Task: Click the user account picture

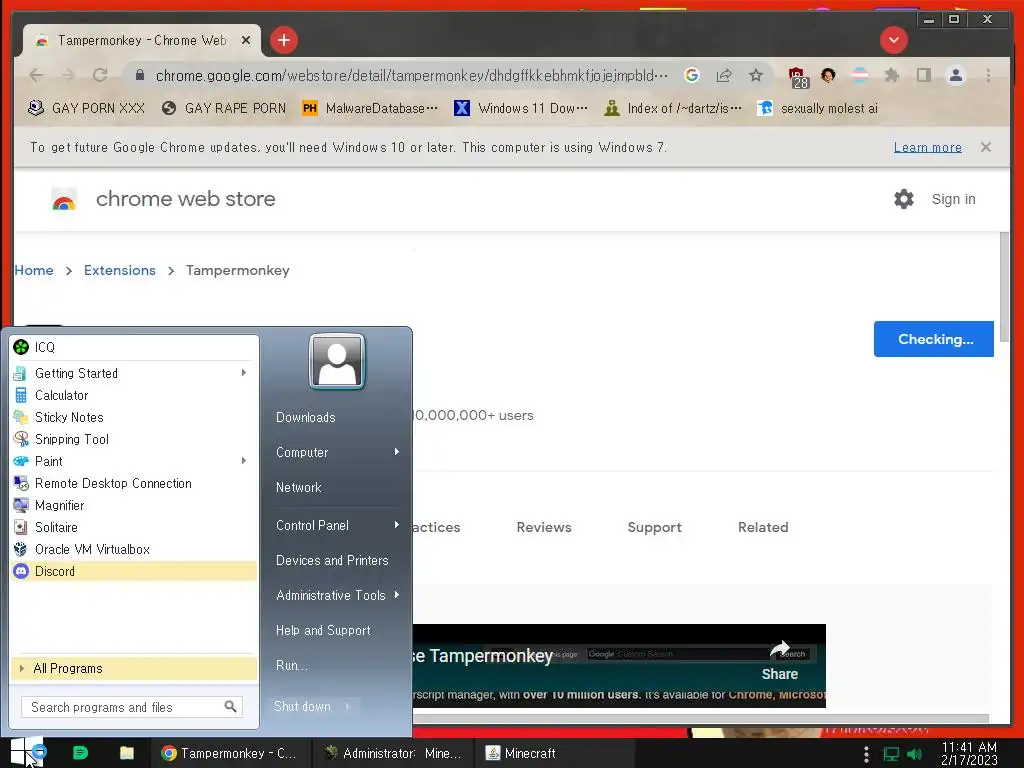Action: (337, 361)
